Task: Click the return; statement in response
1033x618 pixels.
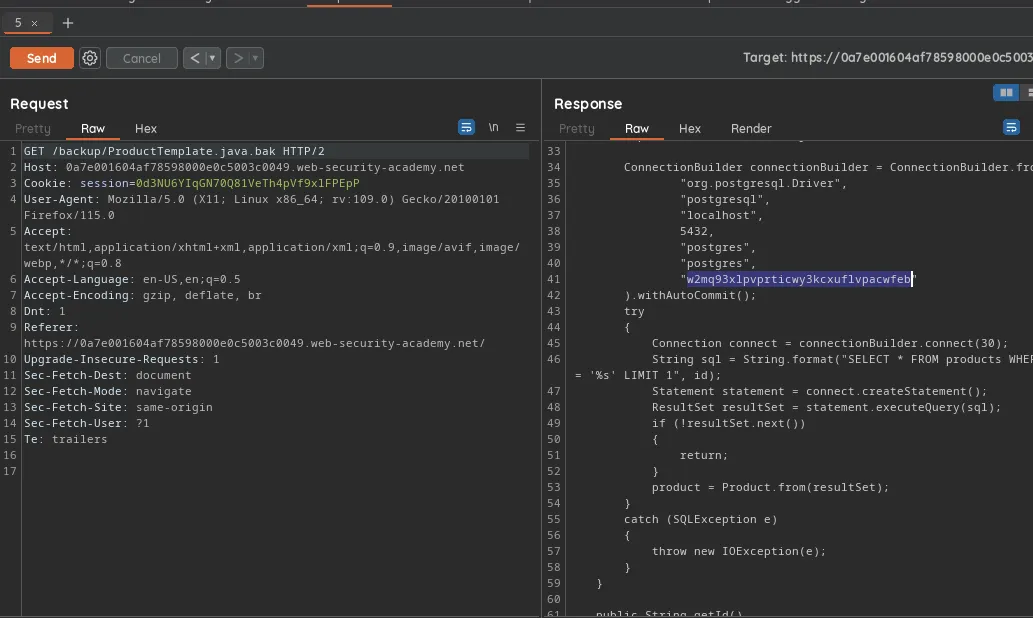Action: coord(704,455)
